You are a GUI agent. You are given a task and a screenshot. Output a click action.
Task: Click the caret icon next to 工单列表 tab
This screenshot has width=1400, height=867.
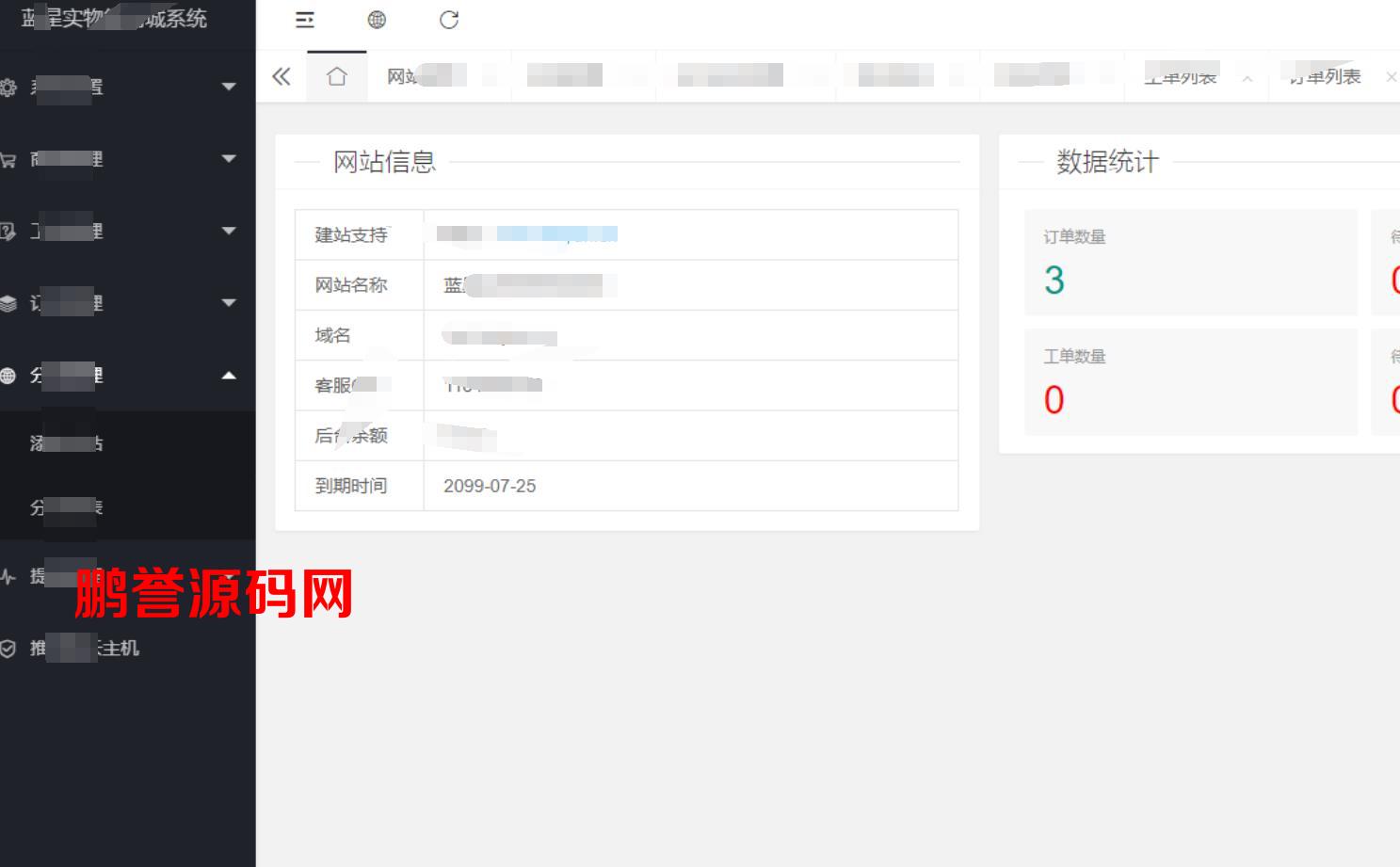click(1247, 78)
